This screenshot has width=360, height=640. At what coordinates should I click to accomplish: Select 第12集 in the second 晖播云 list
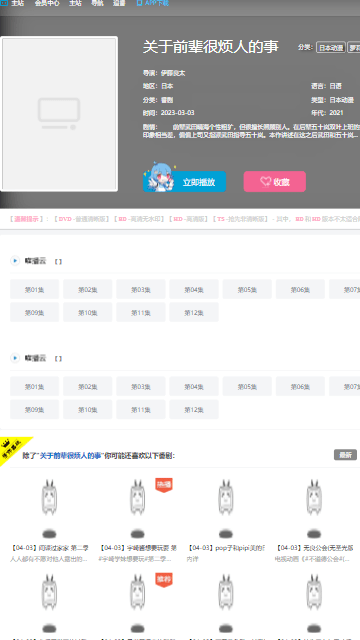tap(194, 409)
